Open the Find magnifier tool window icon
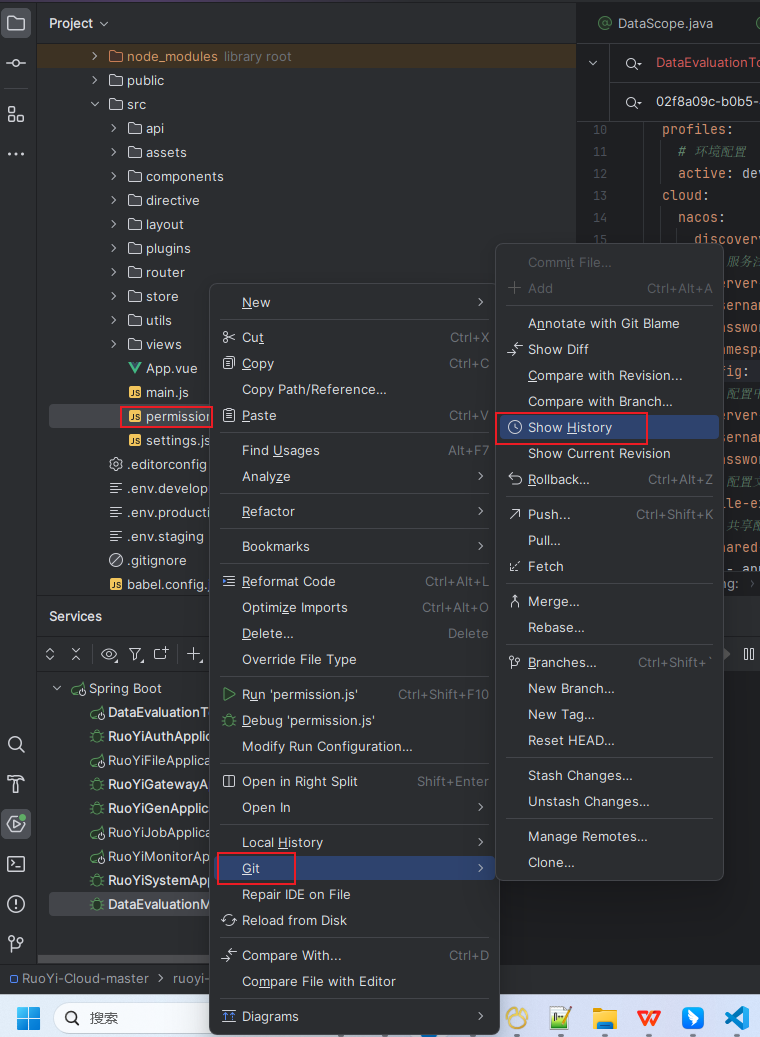Image resolution: width=760 pixels, height=1037 pixels. pos(16,745)
